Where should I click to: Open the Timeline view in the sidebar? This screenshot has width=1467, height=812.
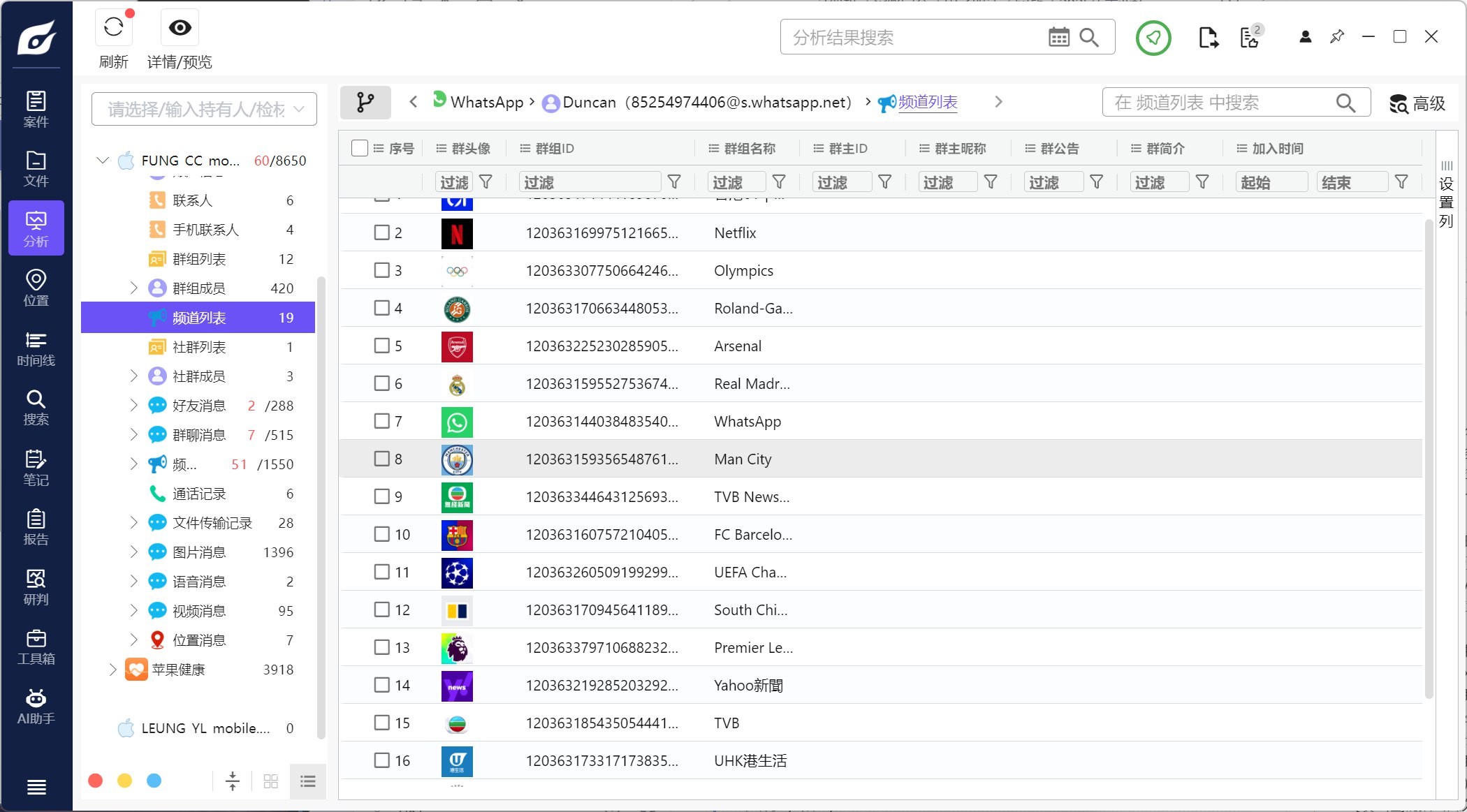tap(36, 348)
